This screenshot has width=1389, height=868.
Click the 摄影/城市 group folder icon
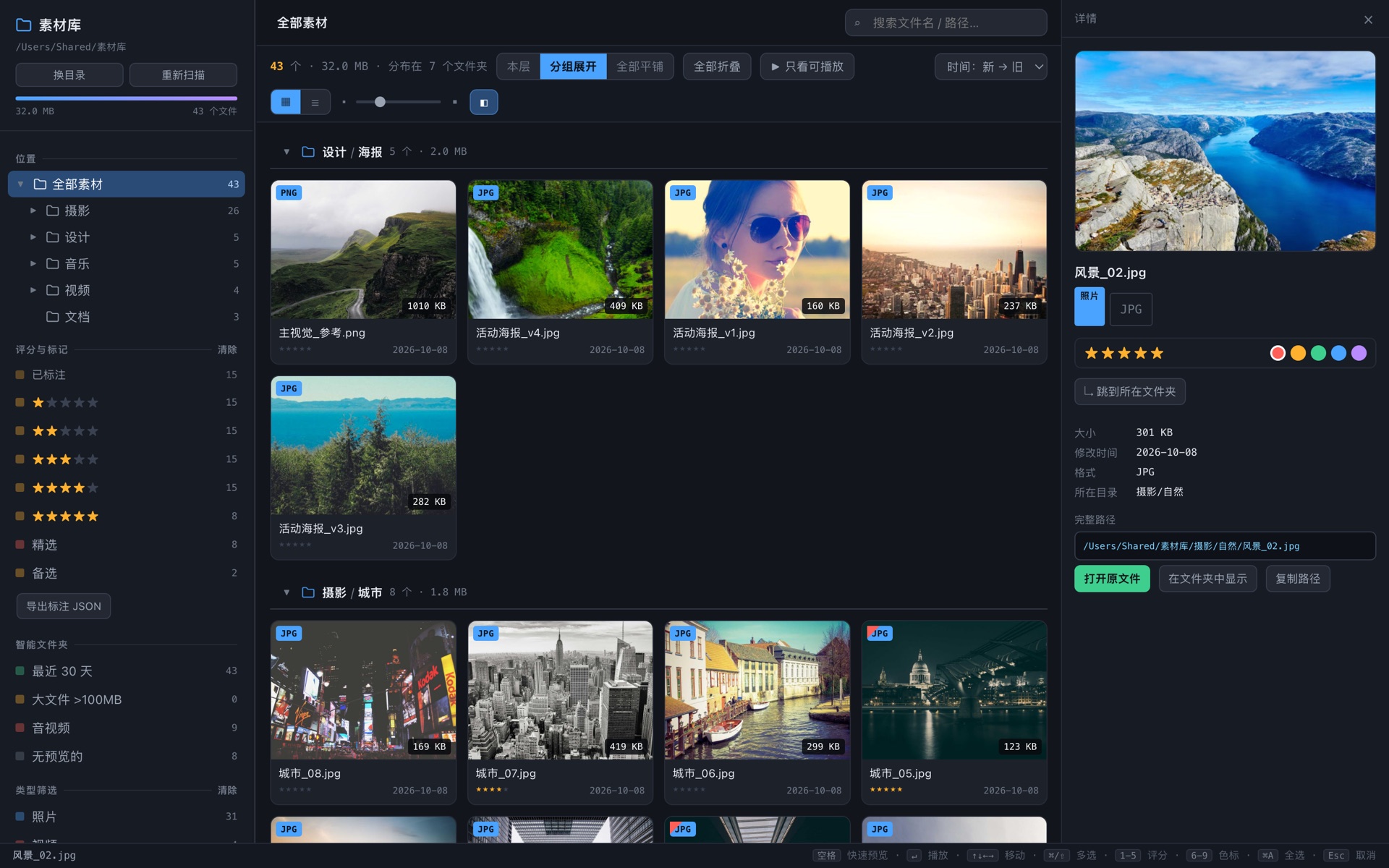click(x=308, y=592)
